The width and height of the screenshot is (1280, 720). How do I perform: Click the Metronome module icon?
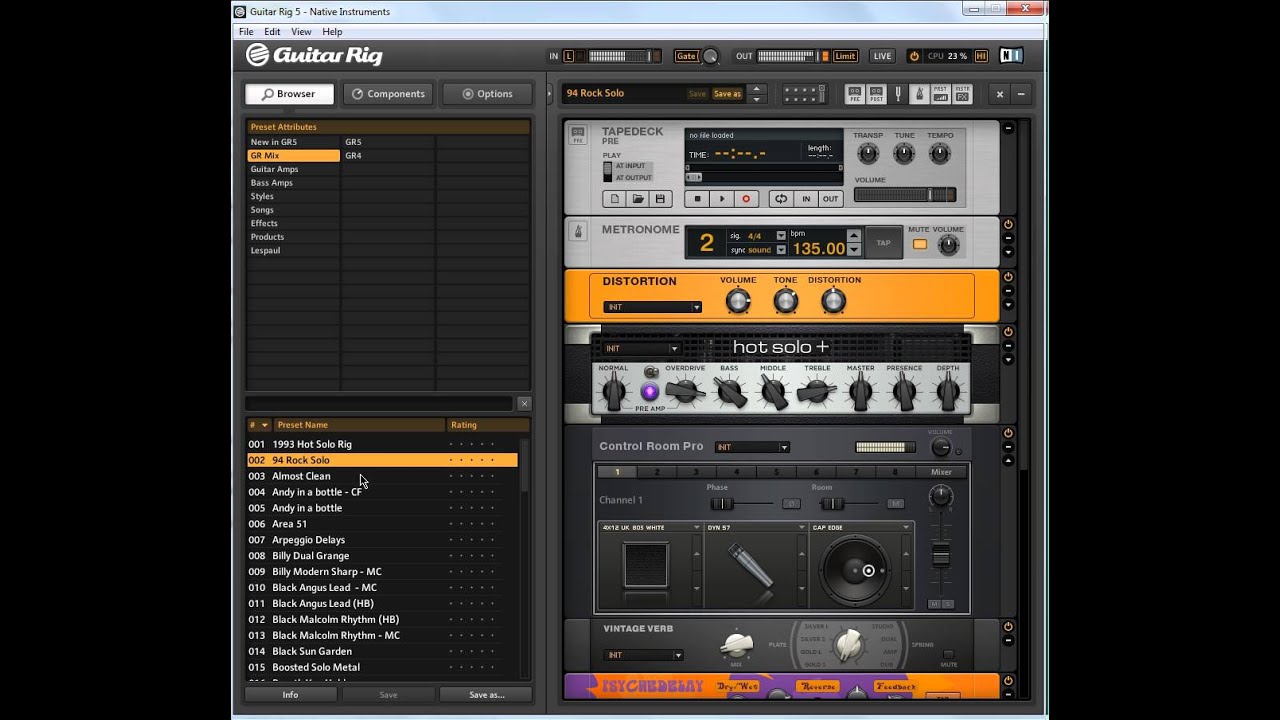coord(578,232)
